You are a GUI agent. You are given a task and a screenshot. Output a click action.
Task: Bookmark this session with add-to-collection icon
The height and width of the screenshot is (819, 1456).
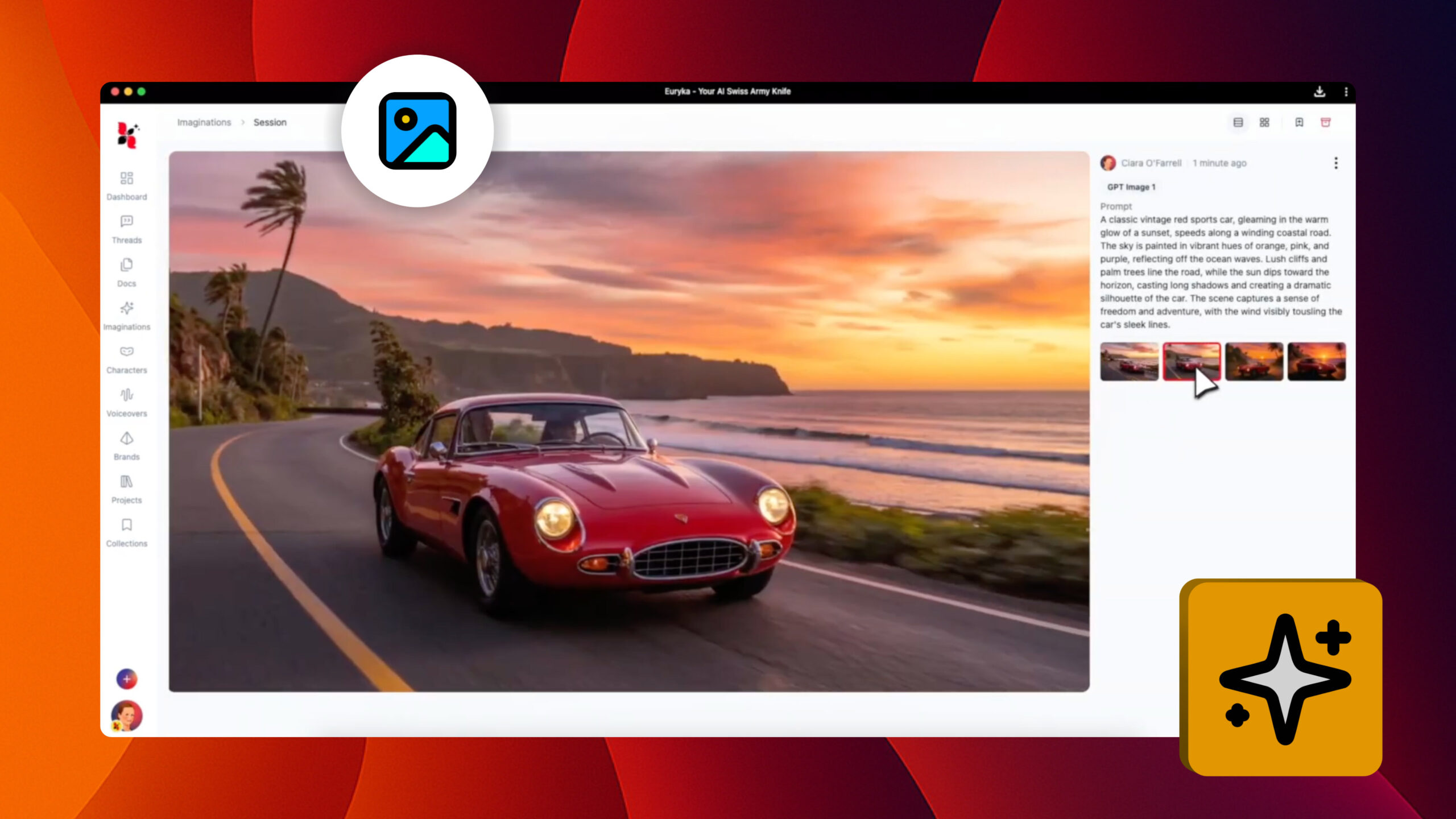1299,122
